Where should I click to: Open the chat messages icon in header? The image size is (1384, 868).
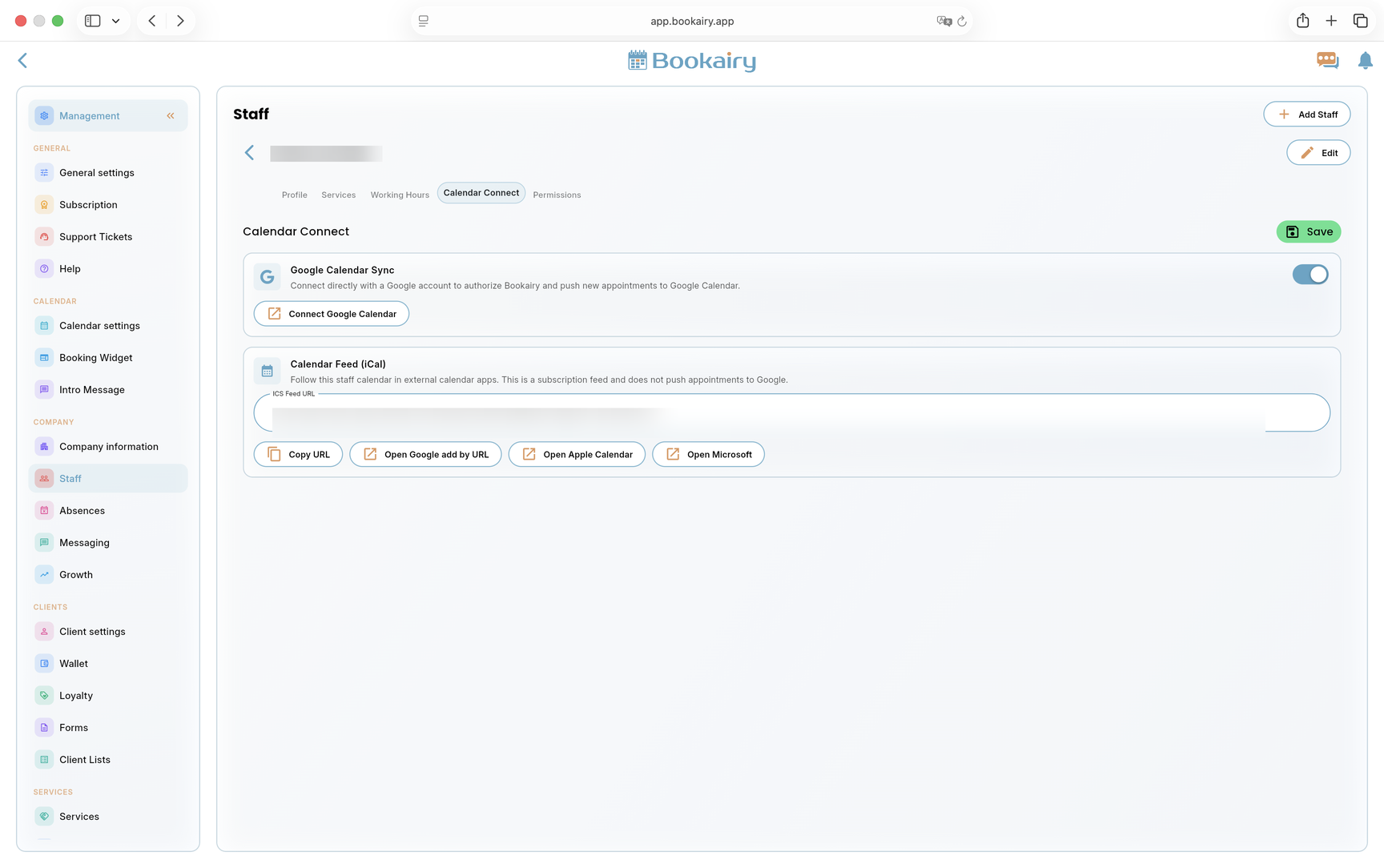tap(1327, 61)
